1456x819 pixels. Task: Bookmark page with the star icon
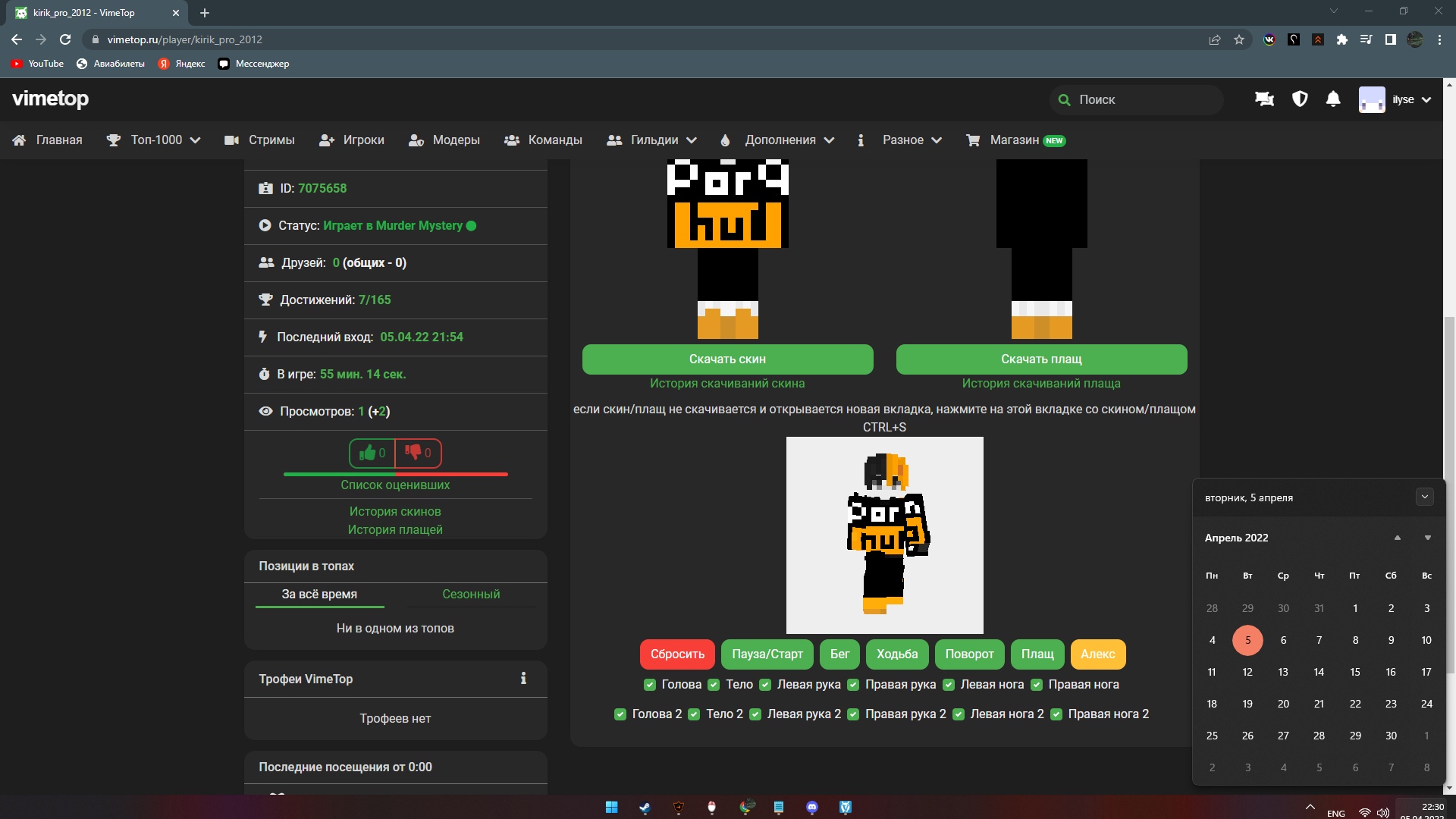pyautogui.click(x=1239, y=39)
